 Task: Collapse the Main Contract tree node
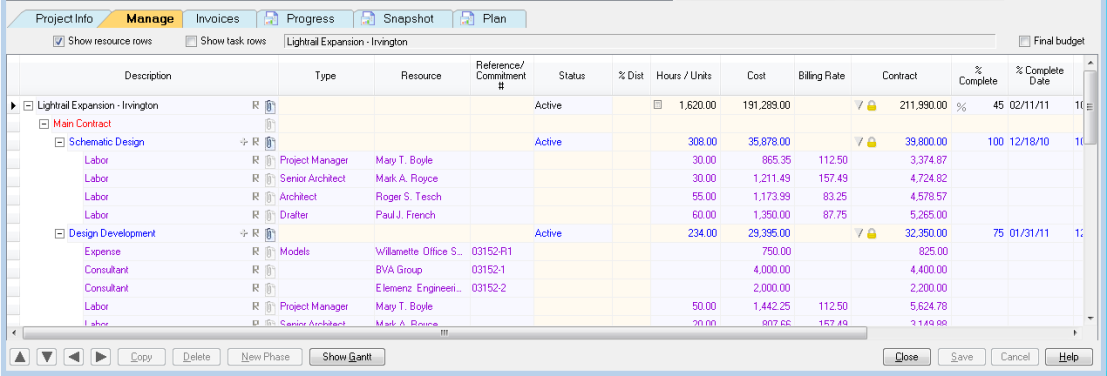coord(44,123)
